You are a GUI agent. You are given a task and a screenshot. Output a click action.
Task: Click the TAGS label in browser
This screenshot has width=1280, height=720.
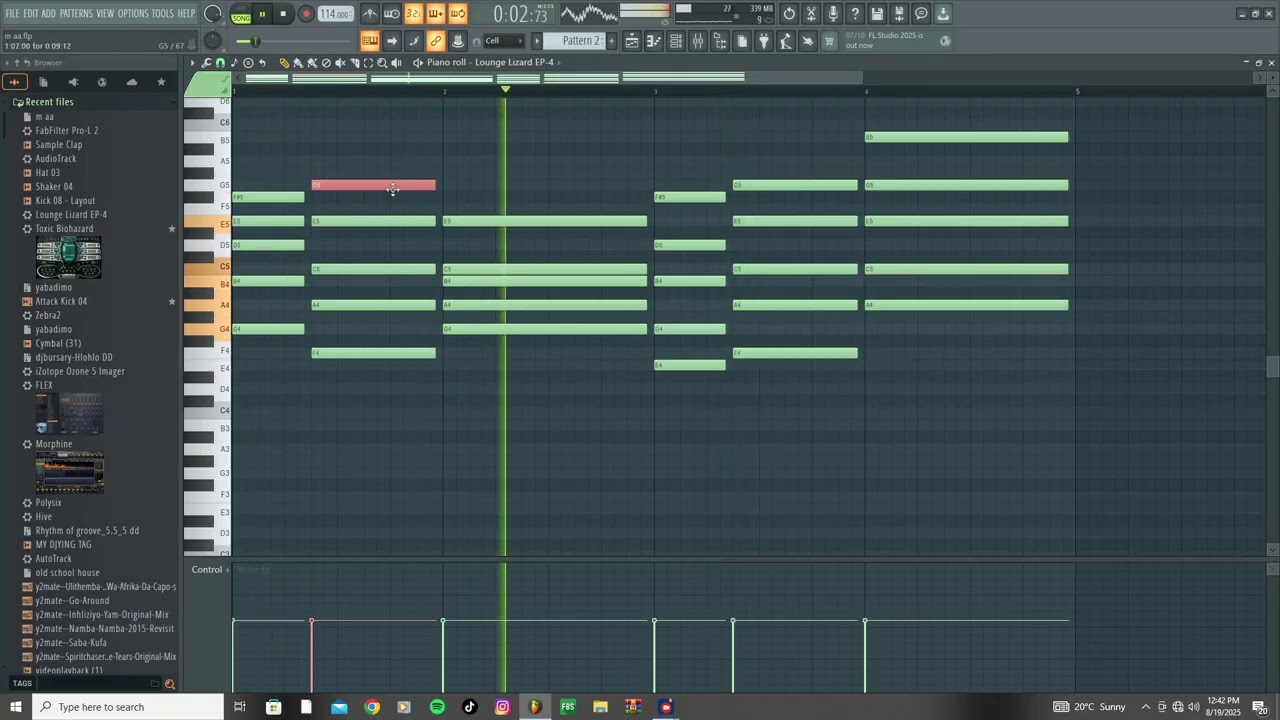[x=22, y=684]
